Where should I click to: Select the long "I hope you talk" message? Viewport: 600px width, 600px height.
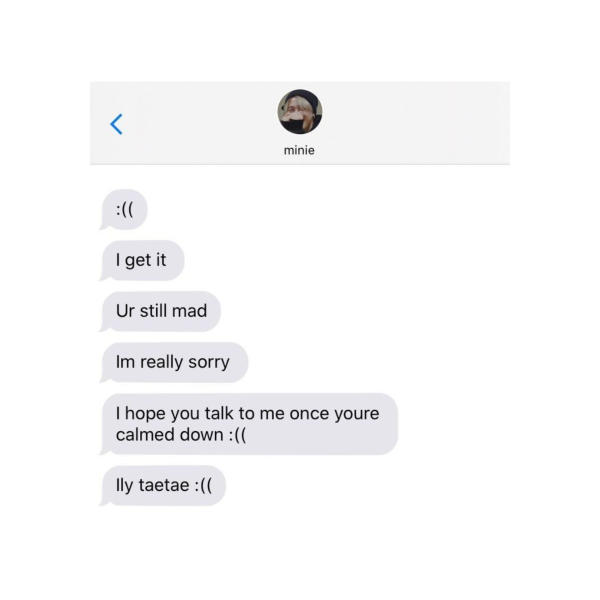249,424
